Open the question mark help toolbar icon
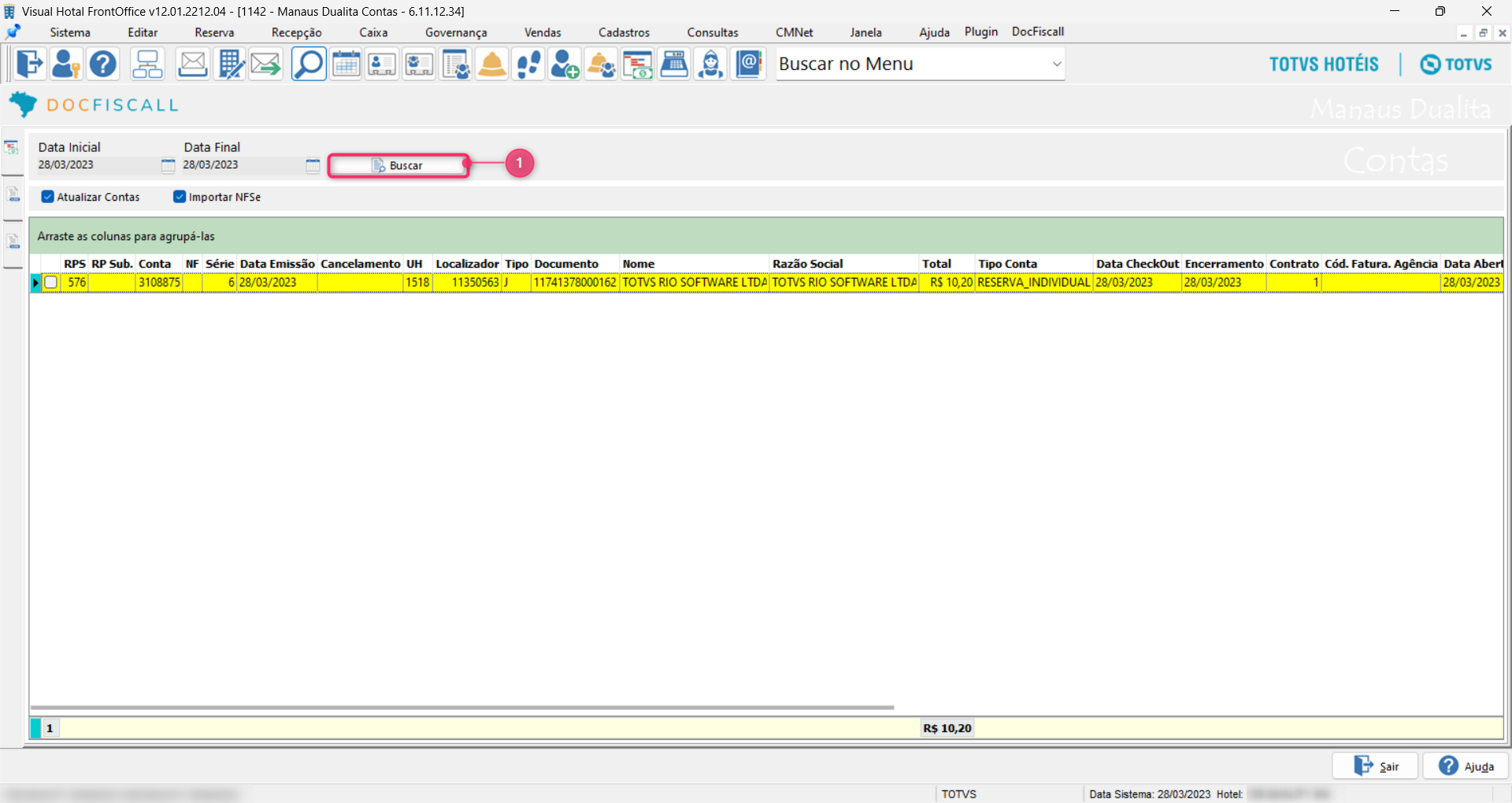 (x=103, y=64)
